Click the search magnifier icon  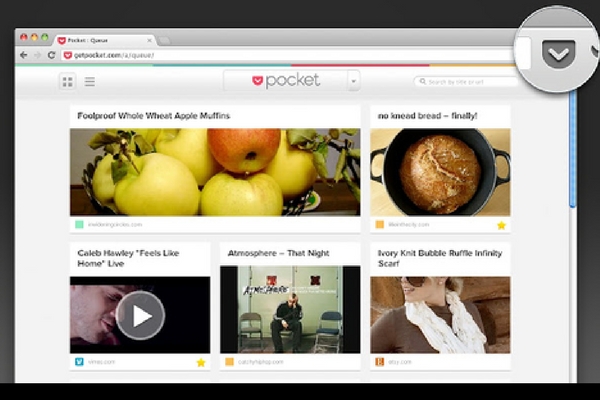422,82
